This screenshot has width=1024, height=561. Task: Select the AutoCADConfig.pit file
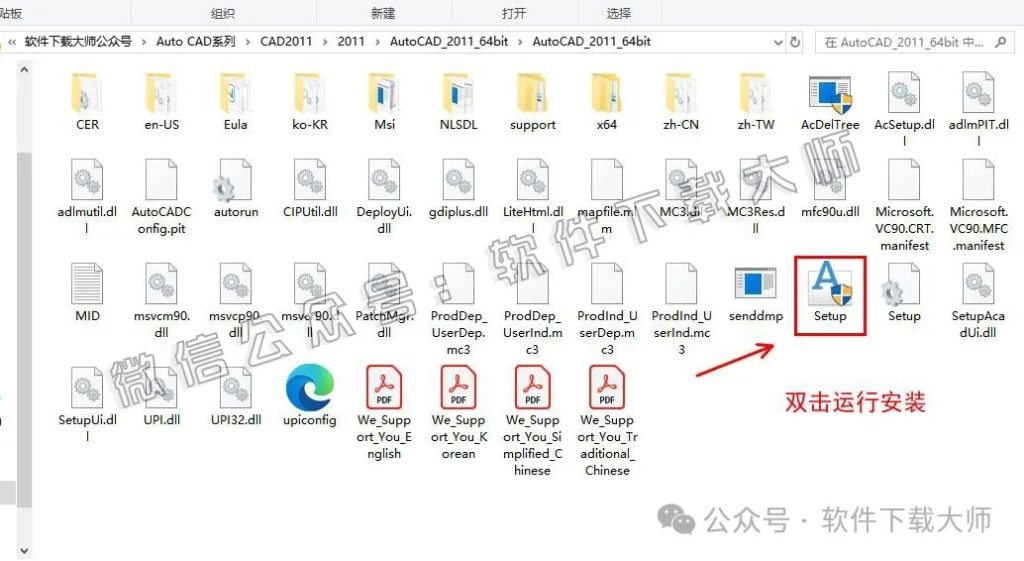[161, 196]
